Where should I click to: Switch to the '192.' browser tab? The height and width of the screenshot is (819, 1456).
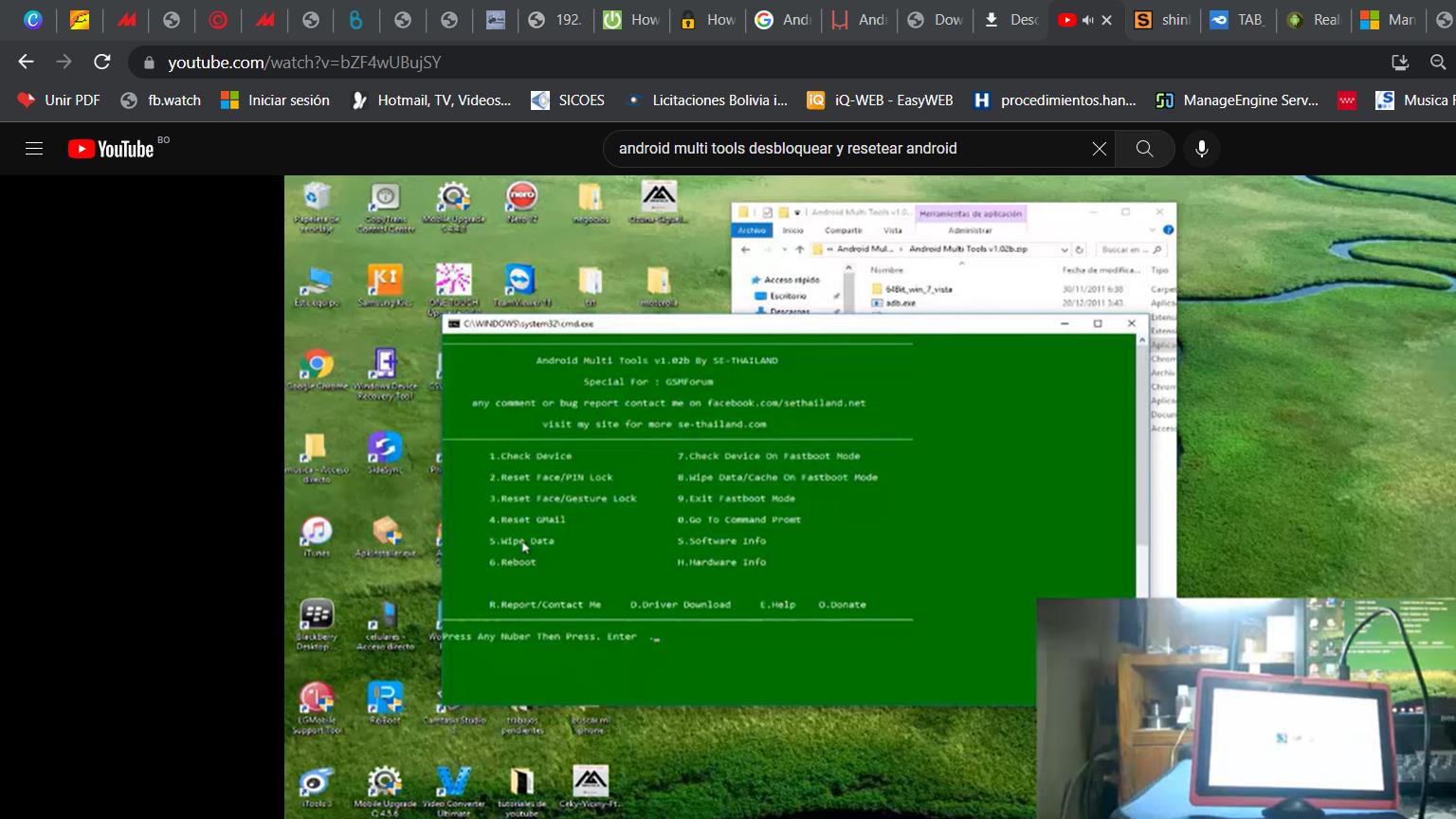(x=556, y=20)
